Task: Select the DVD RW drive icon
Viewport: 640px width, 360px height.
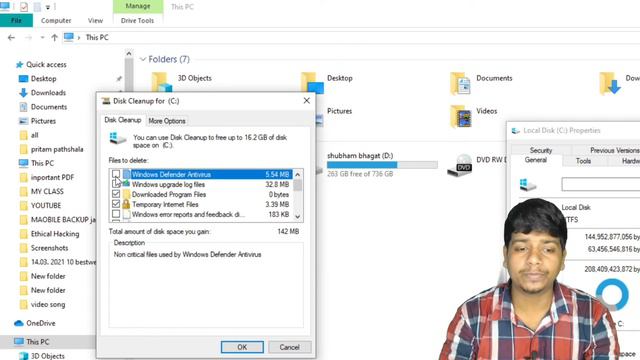Action: tap(460, 164)
